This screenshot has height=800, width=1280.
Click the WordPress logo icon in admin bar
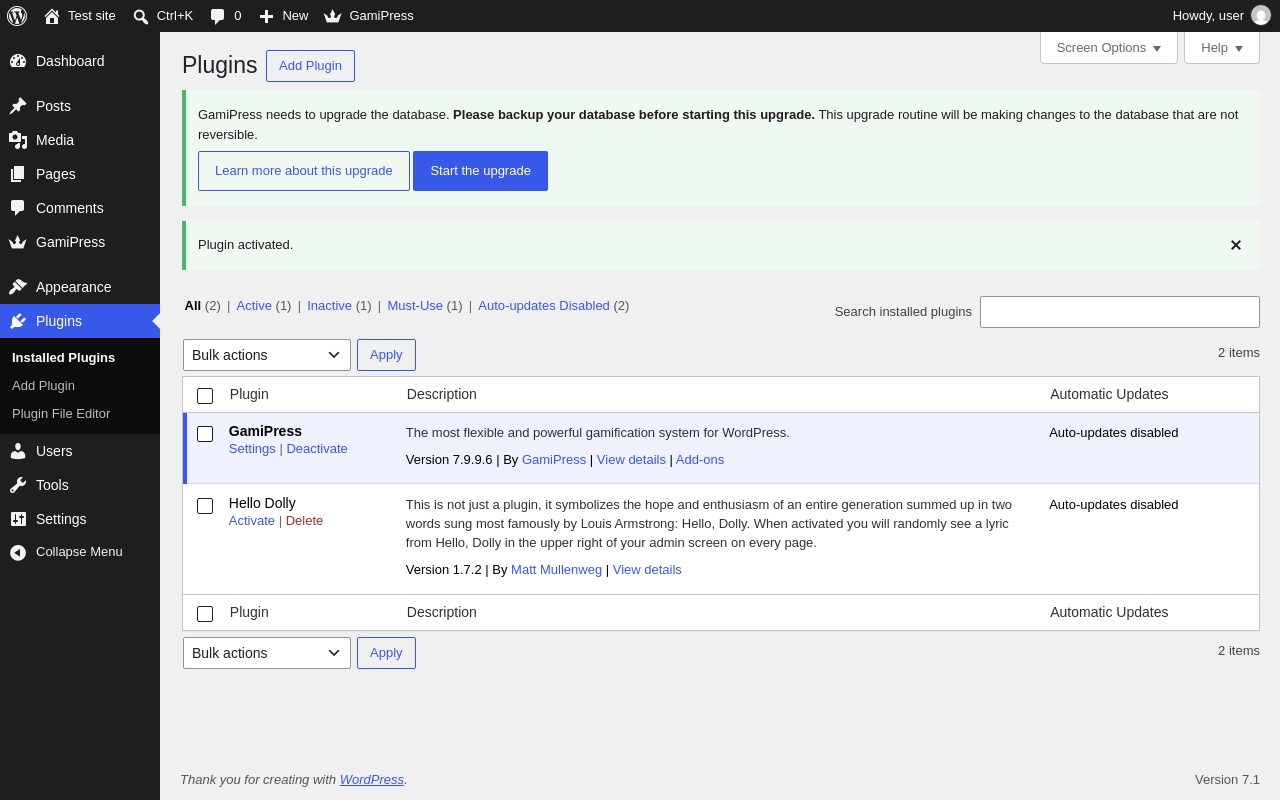click(17, 16)
